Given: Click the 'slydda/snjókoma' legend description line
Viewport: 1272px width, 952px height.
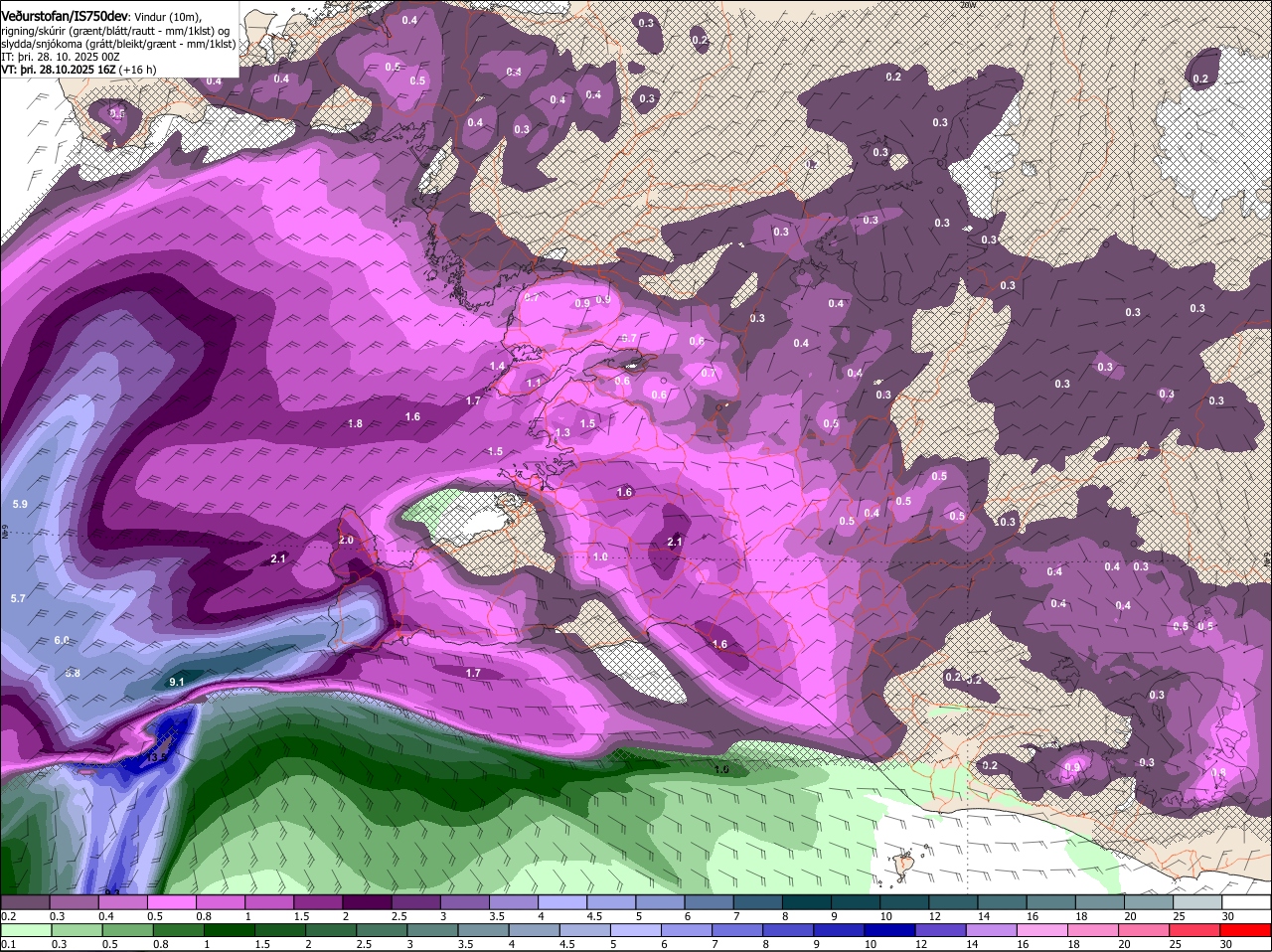Looking at the screenshot, I should (x=118, y=44).
